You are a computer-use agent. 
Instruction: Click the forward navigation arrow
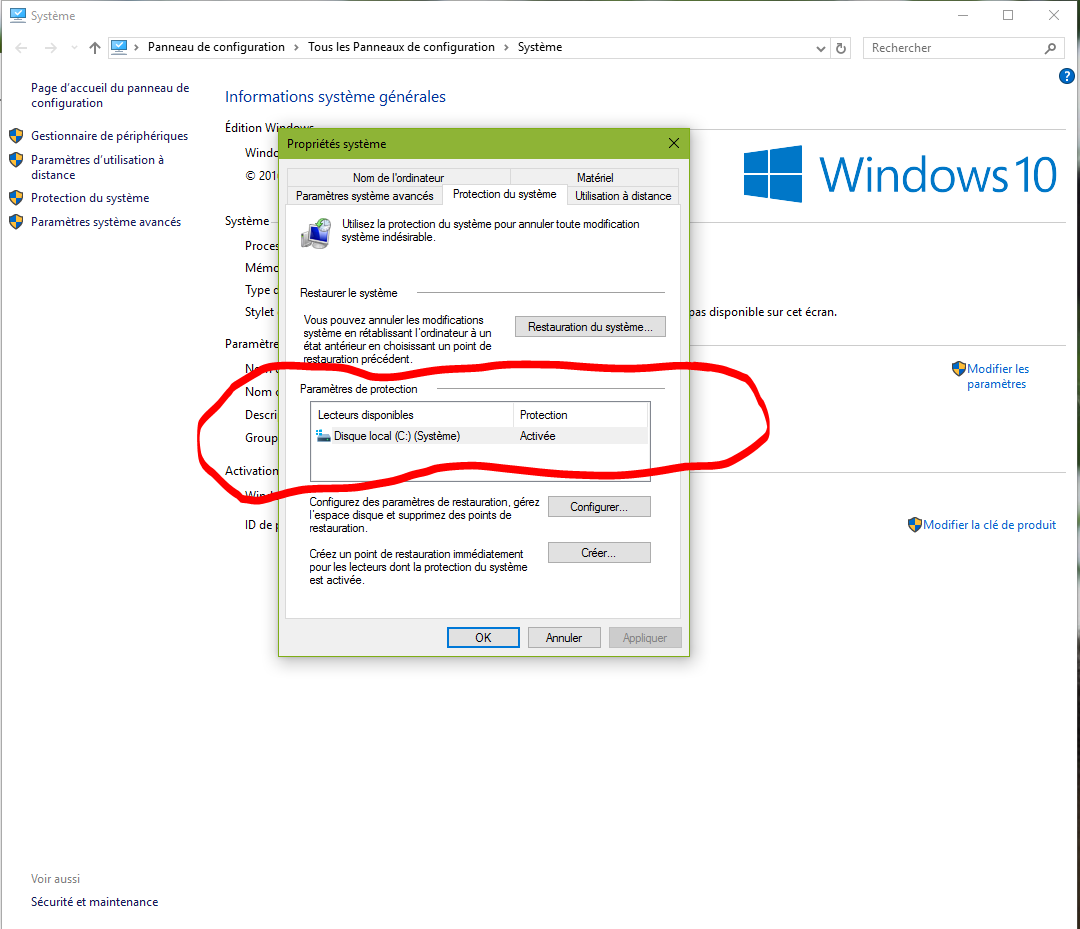coord(50,48)
